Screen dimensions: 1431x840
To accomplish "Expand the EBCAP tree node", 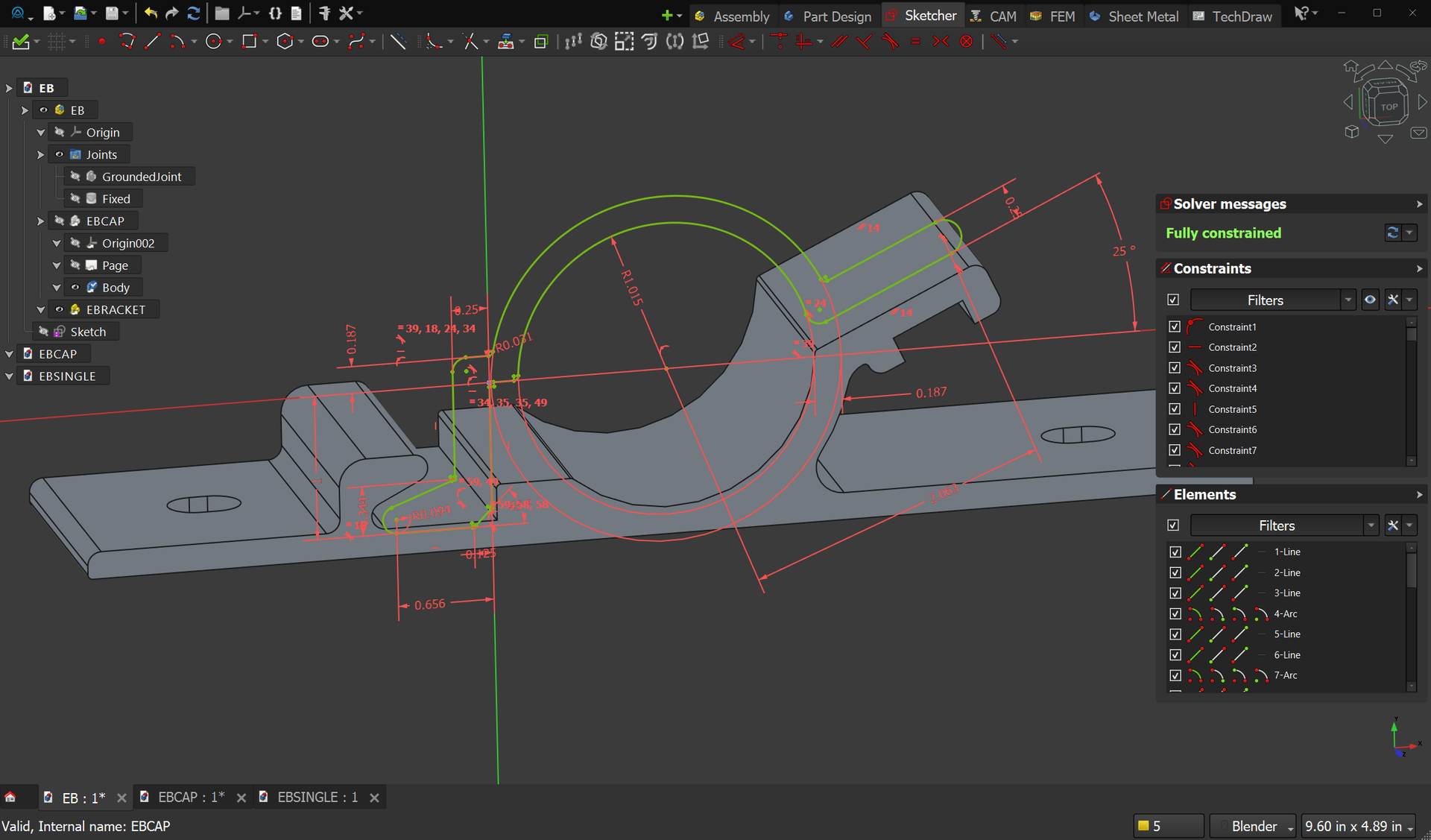I will click(41, 221).
